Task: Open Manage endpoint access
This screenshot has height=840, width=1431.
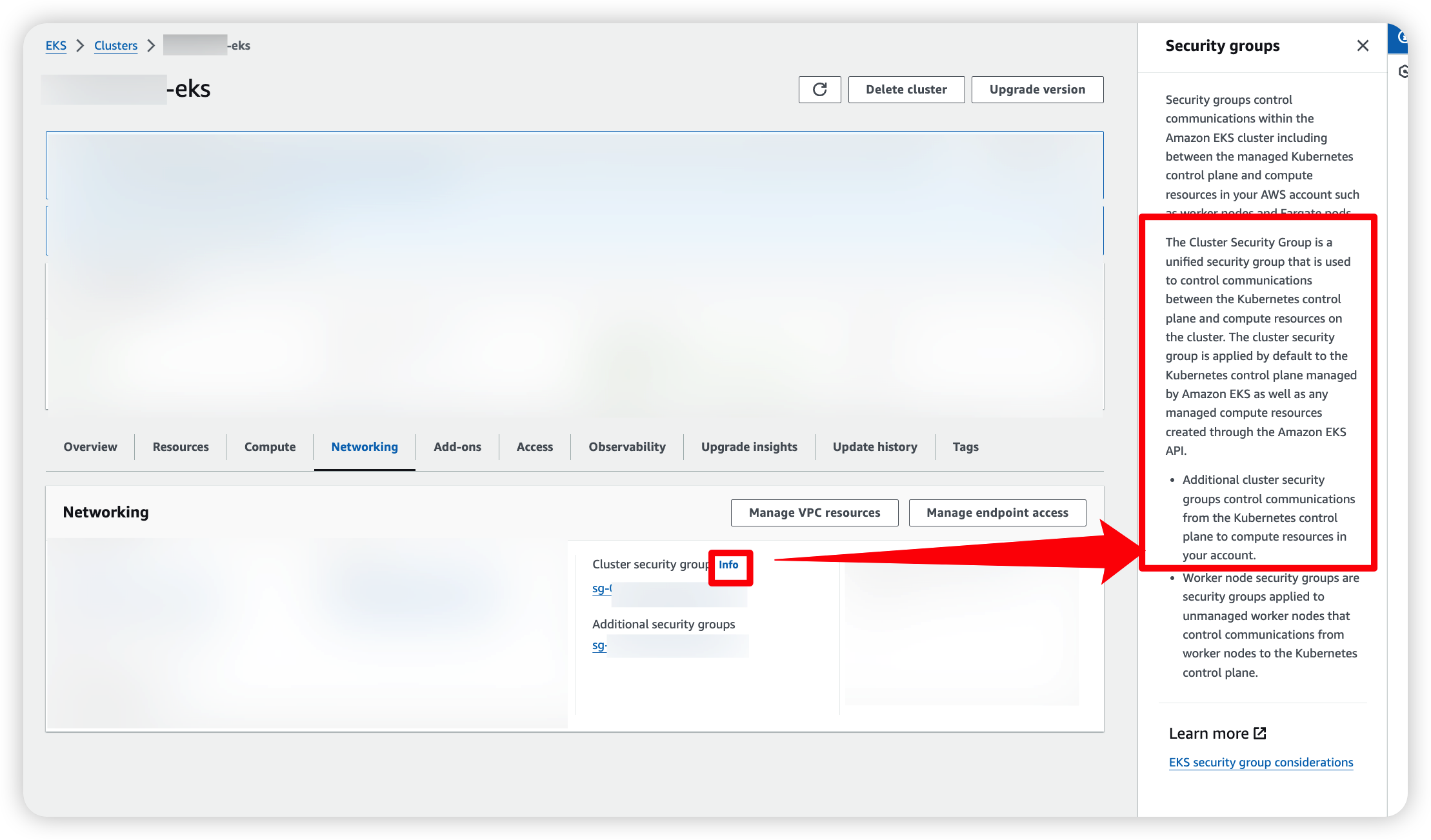Action: 997,513
